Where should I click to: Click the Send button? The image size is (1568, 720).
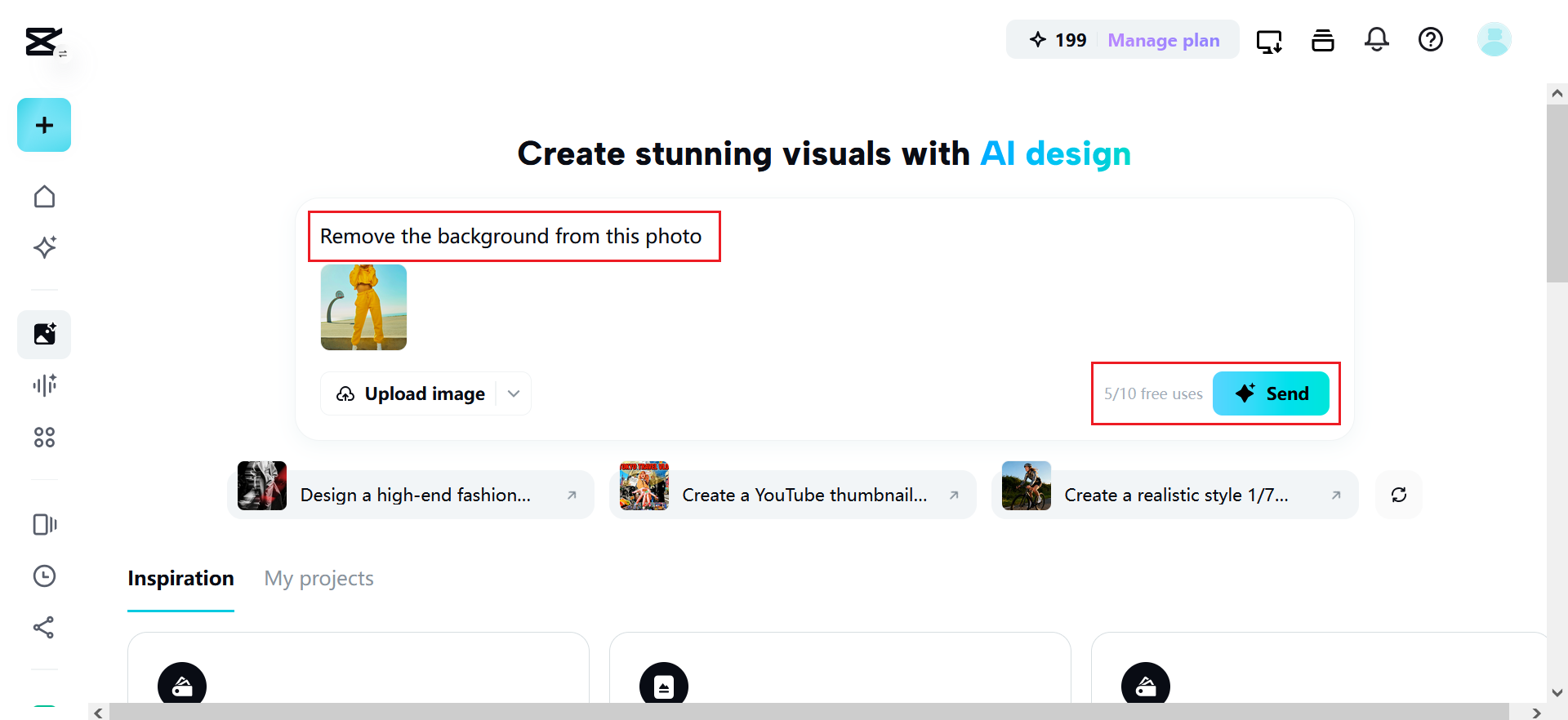[1271, 393]
